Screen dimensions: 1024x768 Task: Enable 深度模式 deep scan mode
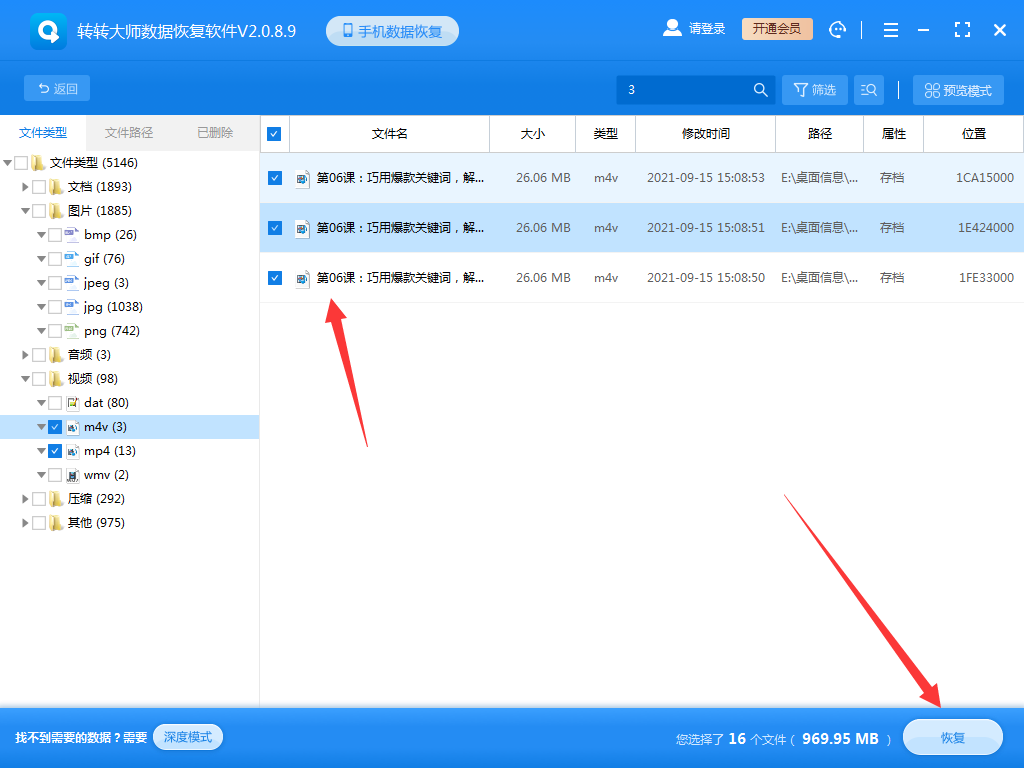(187, 737)
